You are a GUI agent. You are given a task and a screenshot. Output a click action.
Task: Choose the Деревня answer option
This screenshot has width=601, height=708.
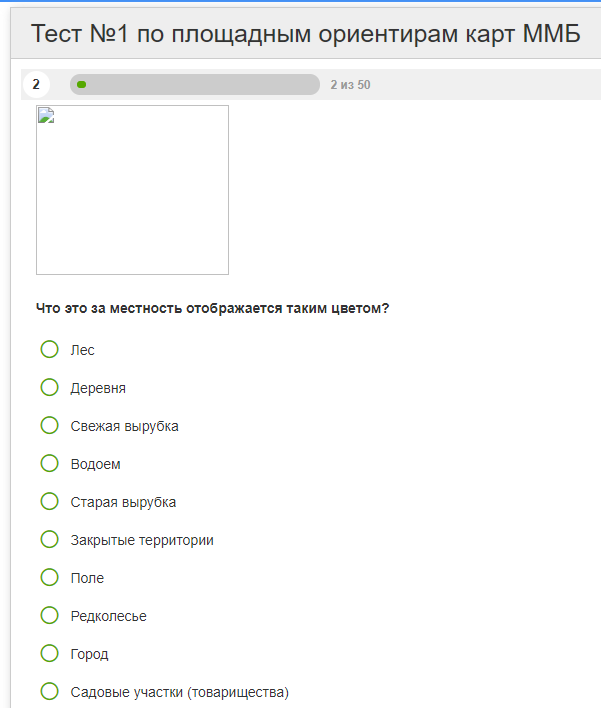(x=49, y=387)
